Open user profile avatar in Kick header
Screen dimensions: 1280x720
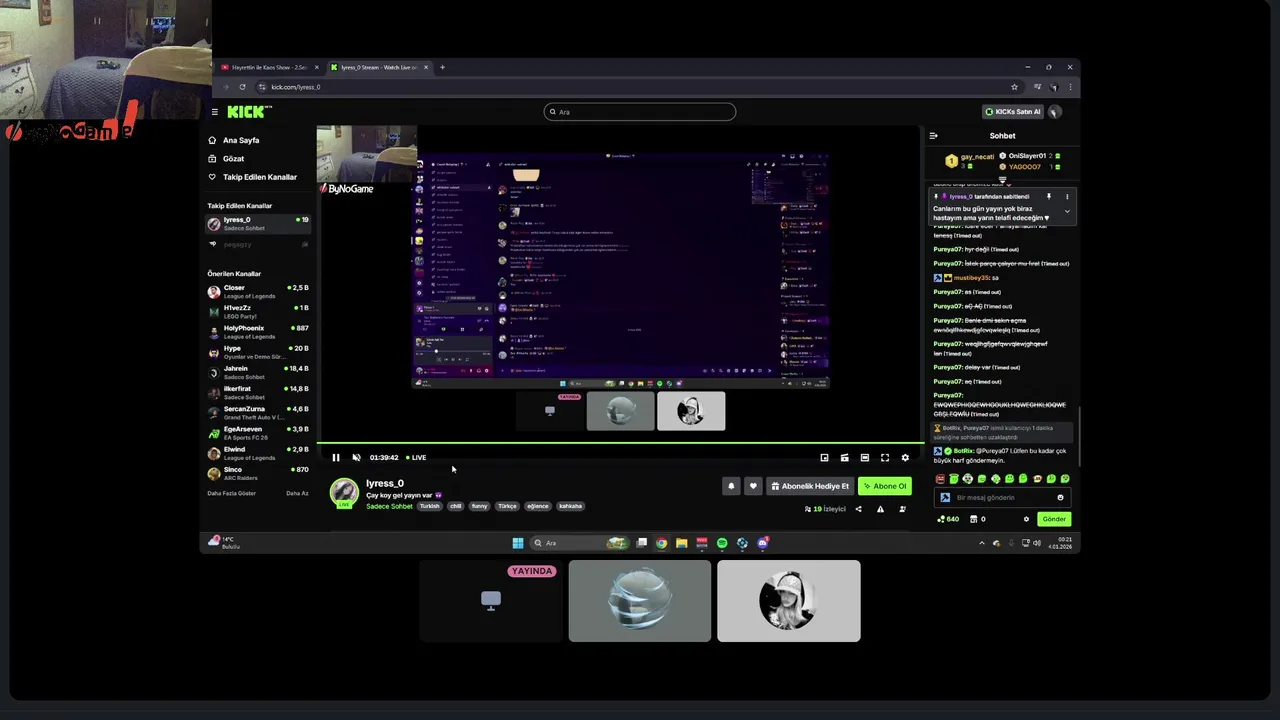(x=1054, y=112)
